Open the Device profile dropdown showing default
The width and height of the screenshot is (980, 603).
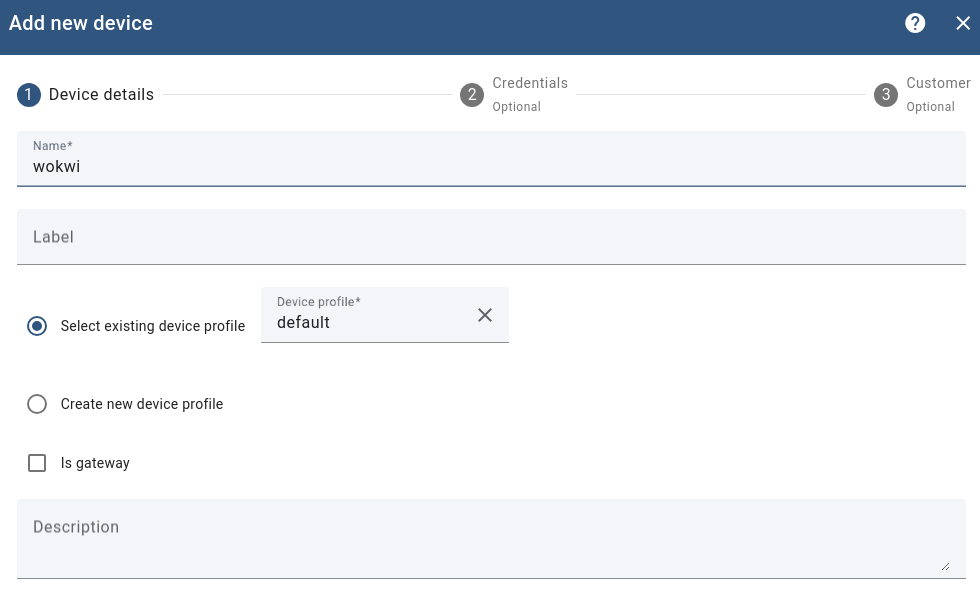pos(365,322)
